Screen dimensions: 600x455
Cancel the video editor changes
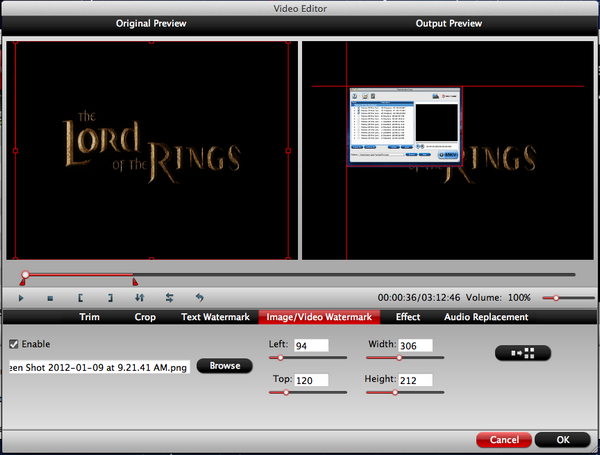pyautogui.click(x=504, y=440)
